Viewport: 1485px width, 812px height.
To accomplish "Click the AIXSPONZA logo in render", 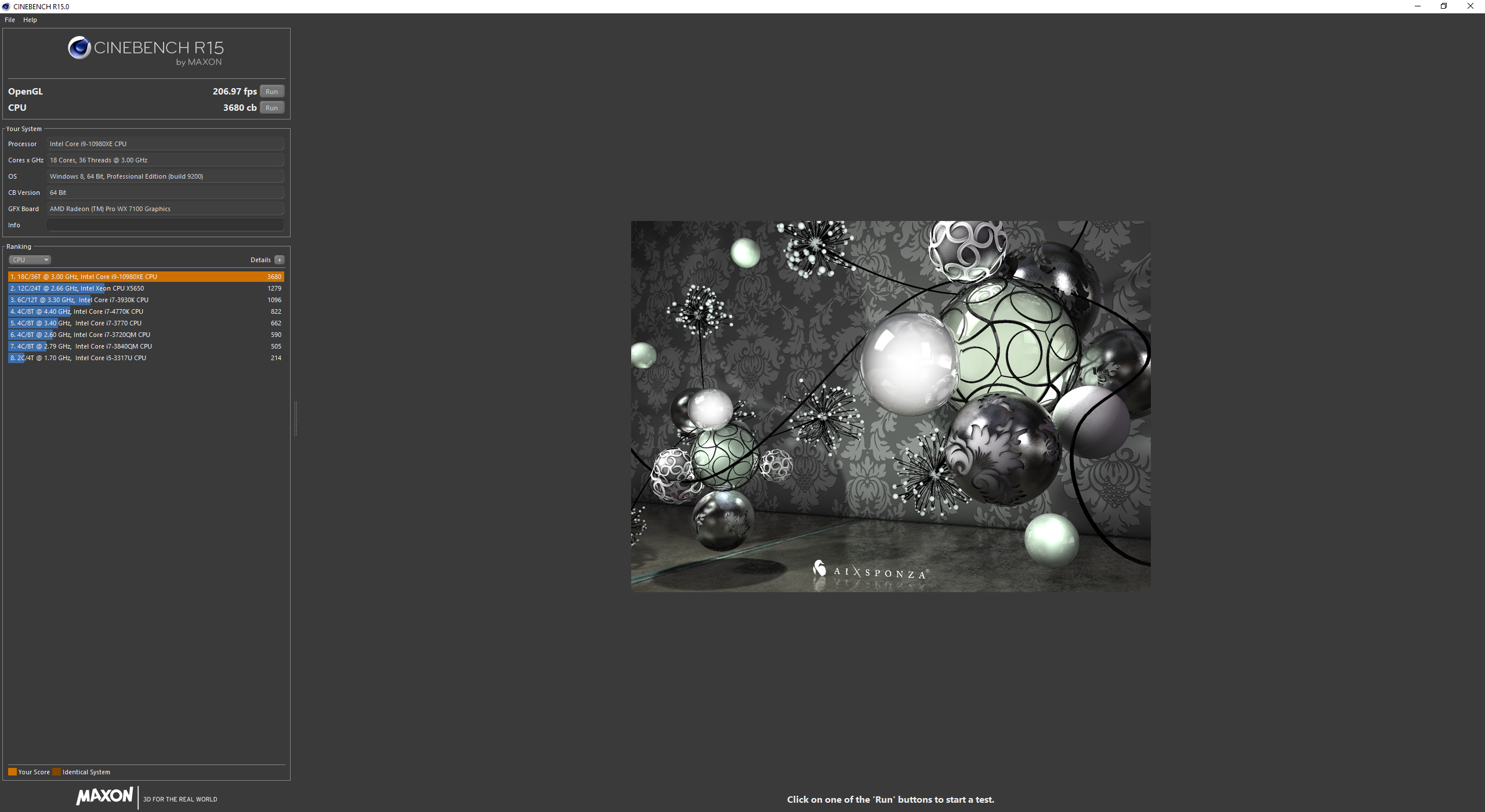I will (x=870, y=572).
